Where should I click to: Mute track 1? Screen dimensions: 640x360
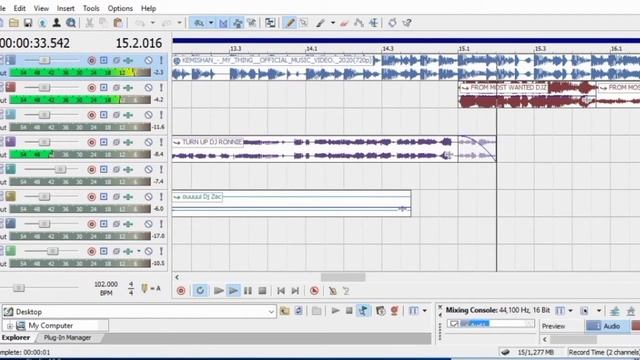pyautogui.click(x=149, y=60)
